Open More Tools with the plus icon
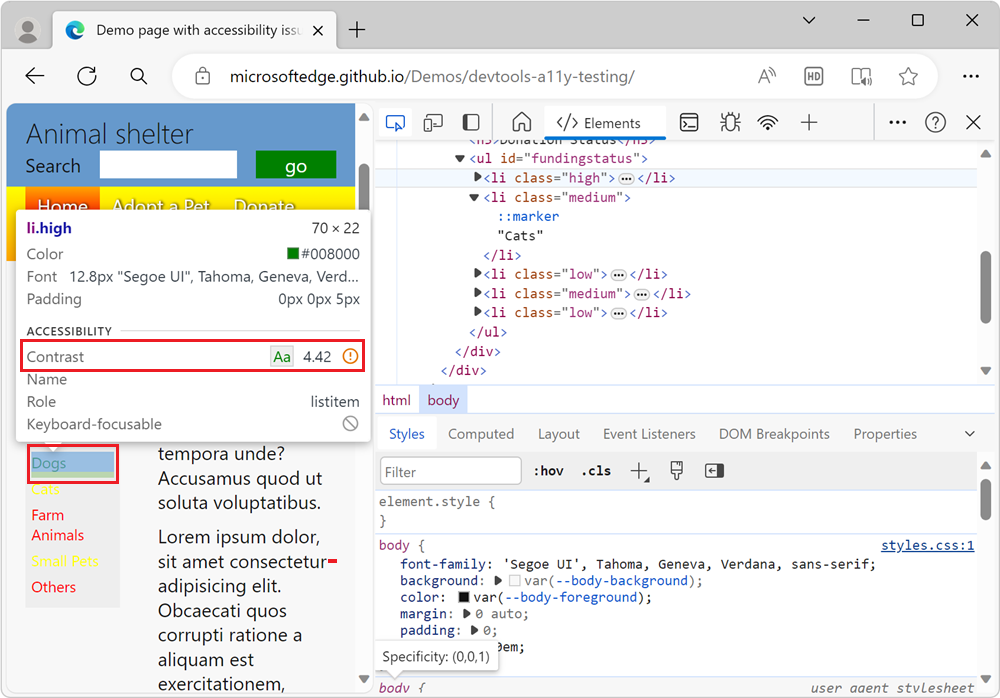The image size is (1000, 698). point(809,122)
